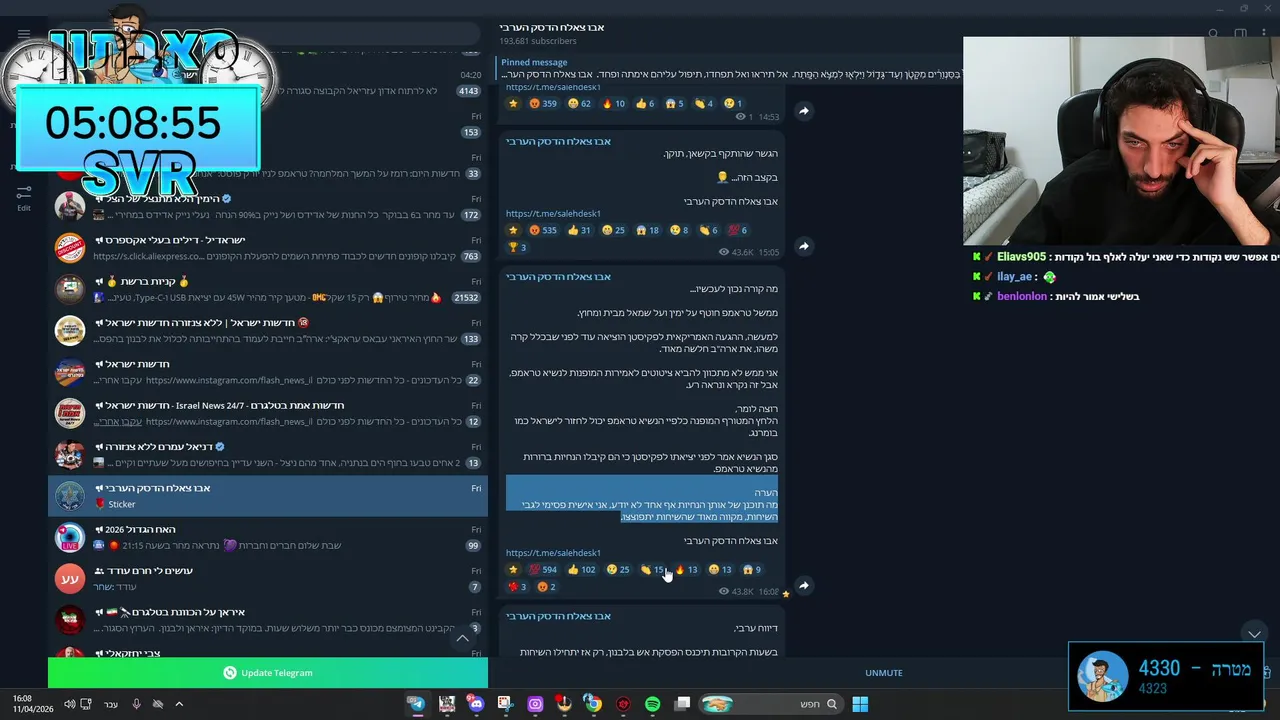Forward the 16:02 message using share arrow
Screen dimensions: 1280x720
(x=803, y=586)
